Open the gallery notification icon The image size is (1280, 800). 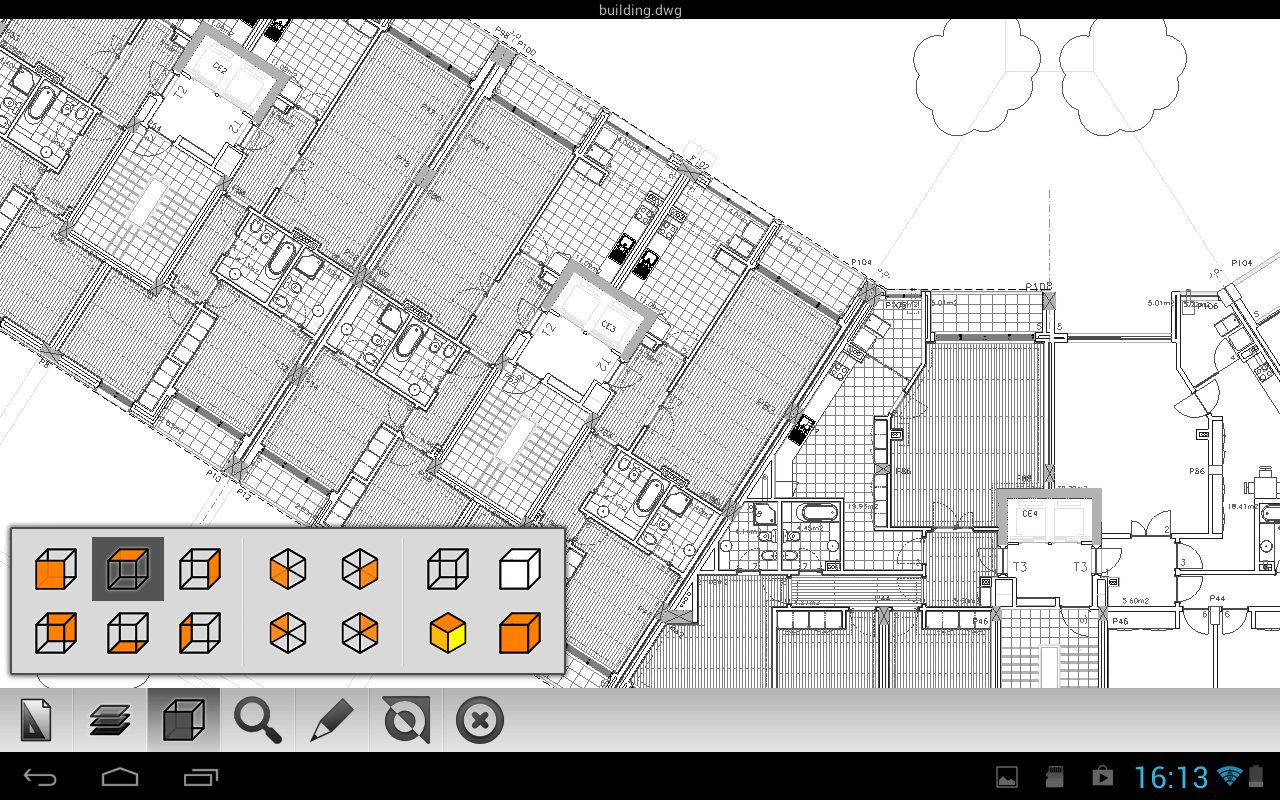tap(1007, 776)
